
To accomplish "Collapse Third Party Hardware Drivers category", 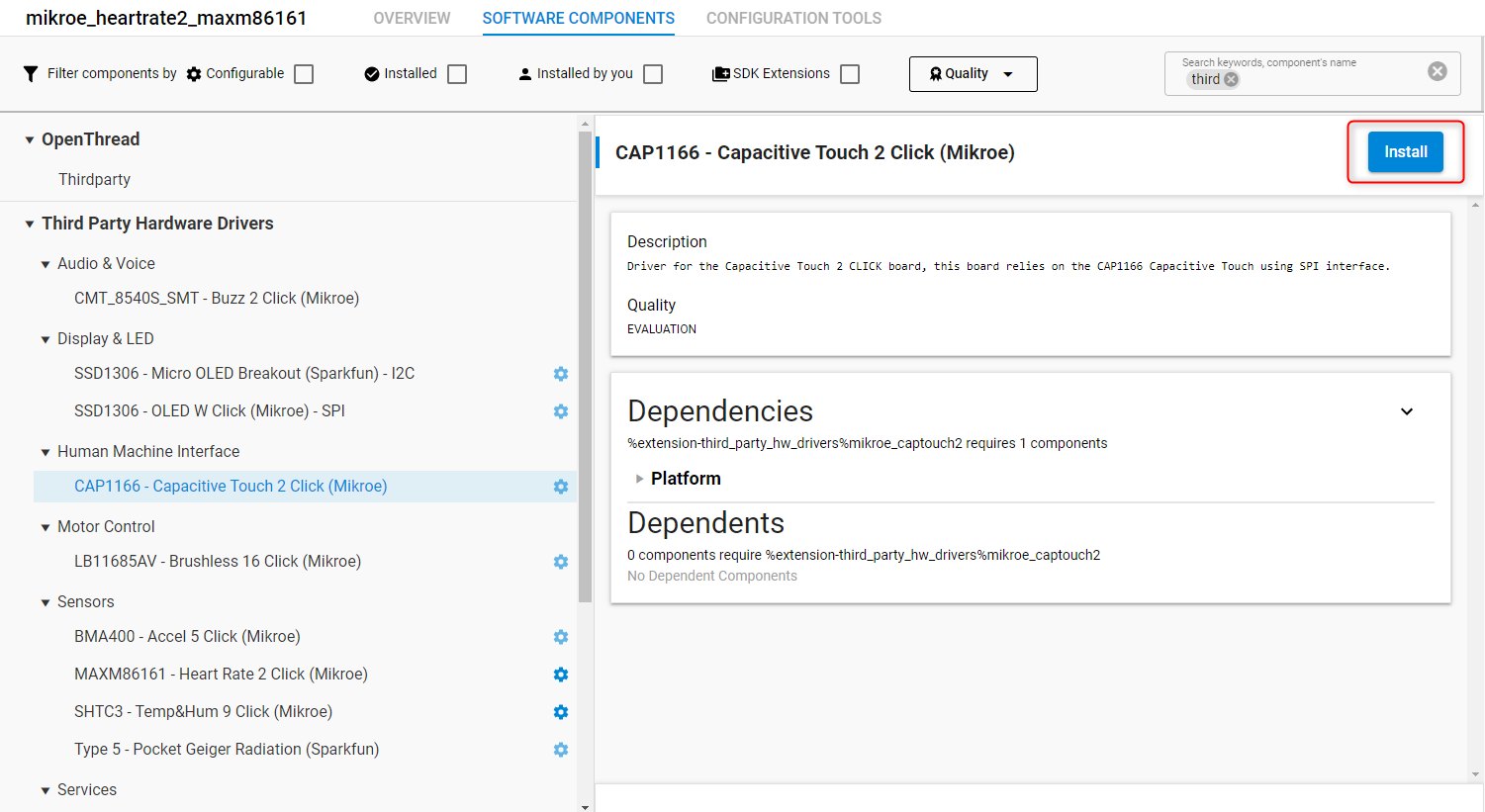I will pos(30,225).
